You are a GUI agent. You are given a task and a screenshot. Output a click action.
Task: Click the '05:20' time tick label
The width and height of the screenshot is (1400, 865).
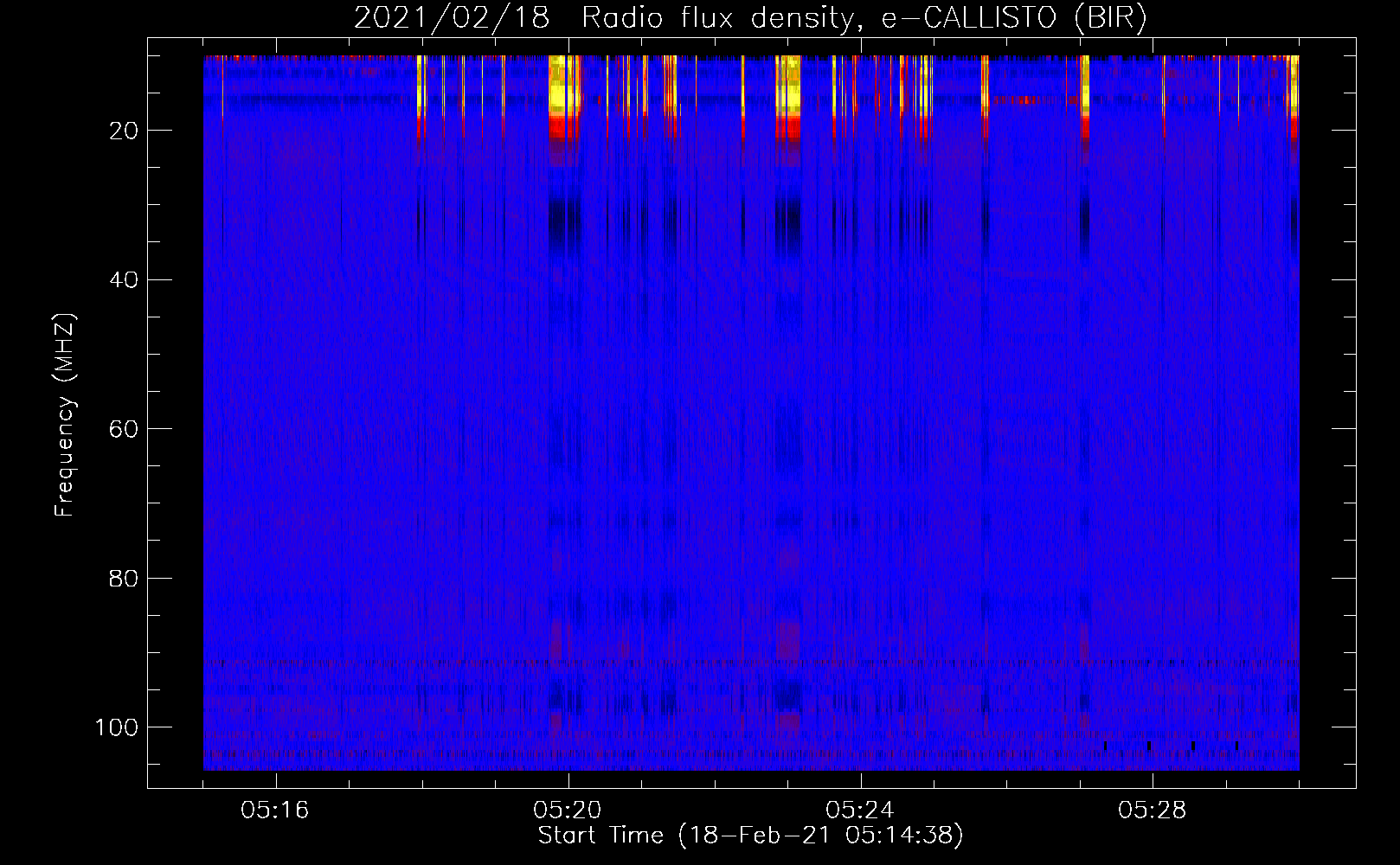568,811
